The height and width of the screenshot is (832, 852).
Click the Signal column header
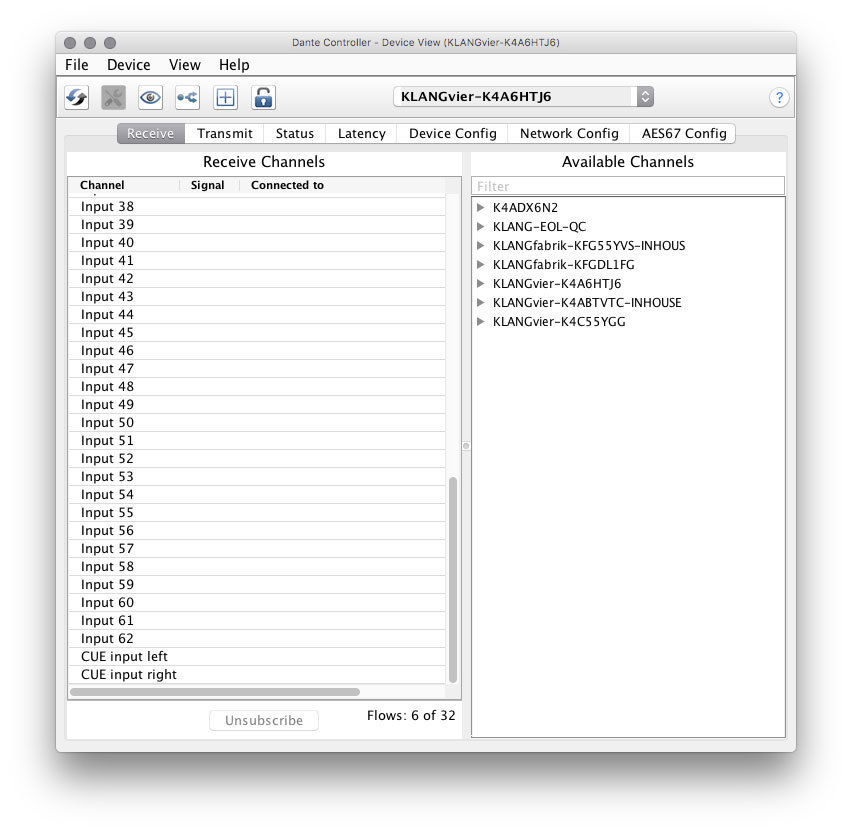208,185
